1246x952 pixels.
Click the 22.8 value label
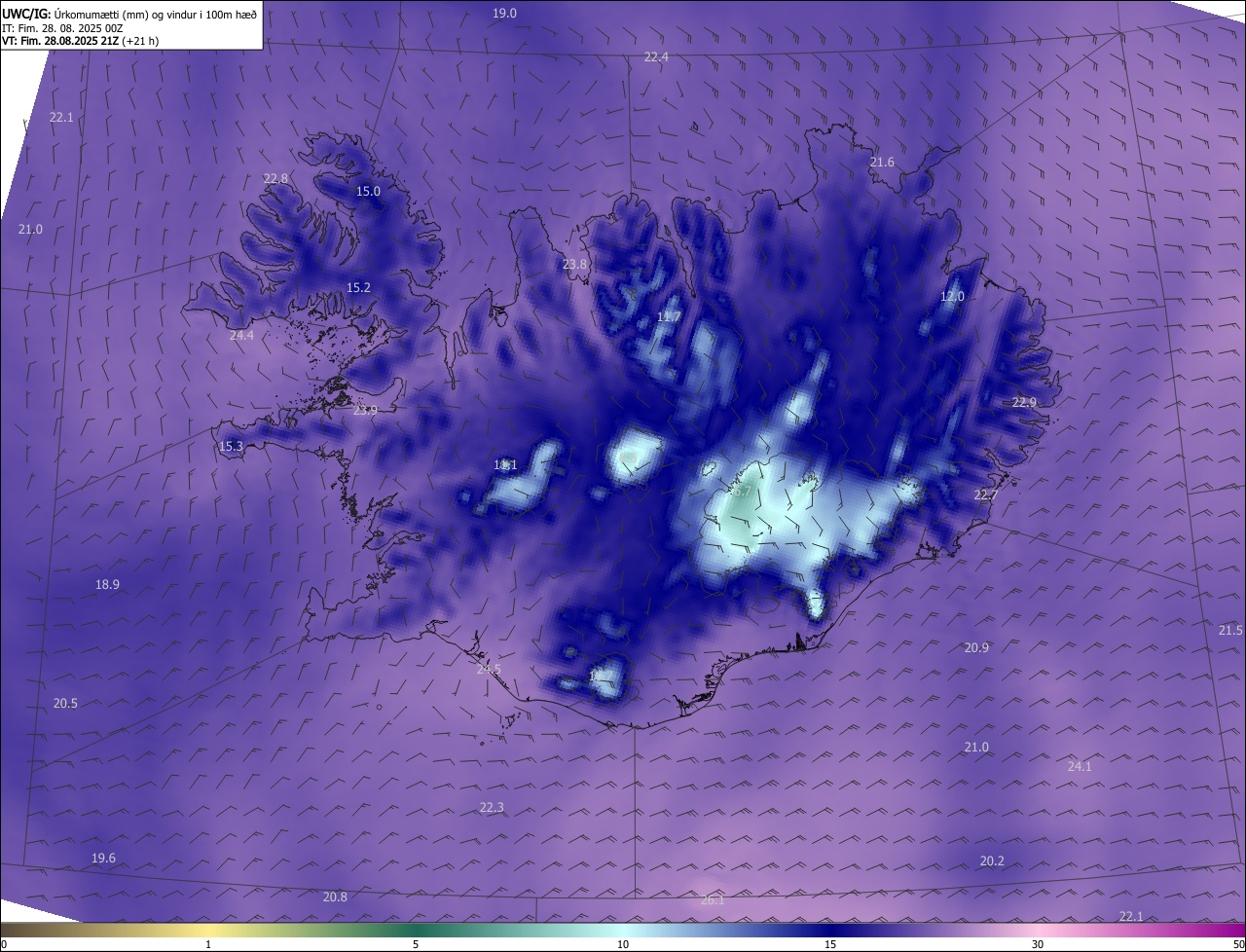tap(275, 178)
